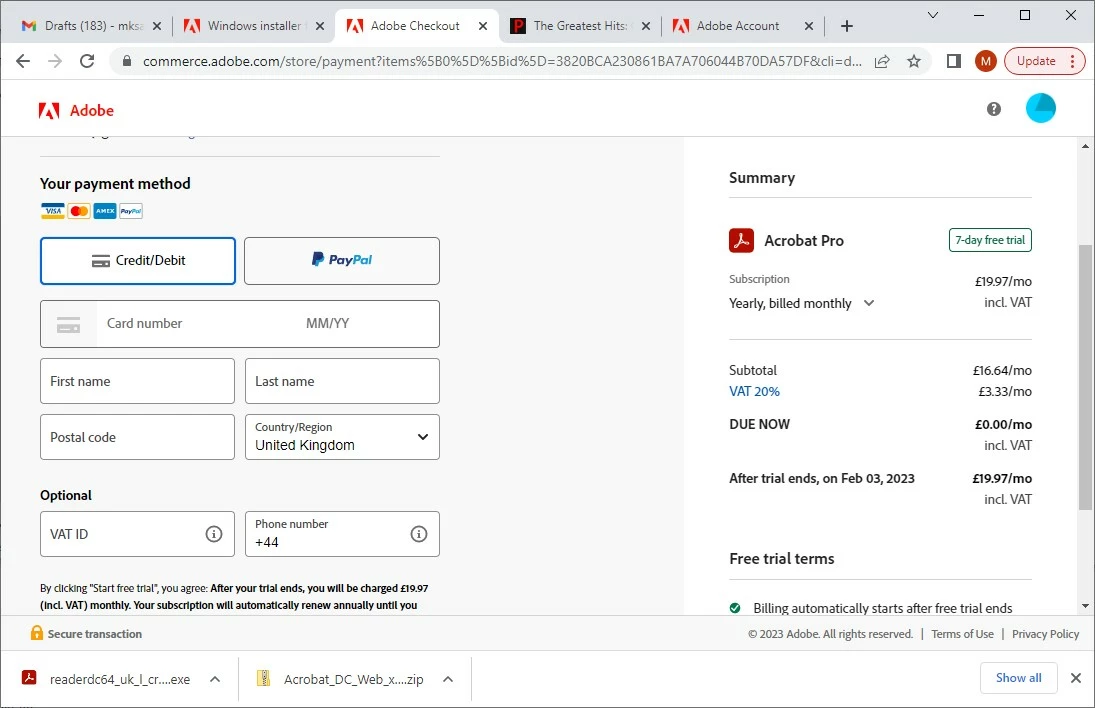Screen dimensions: 1095x708
Task: Select PayPal payment method
Action: coord(341,260)
